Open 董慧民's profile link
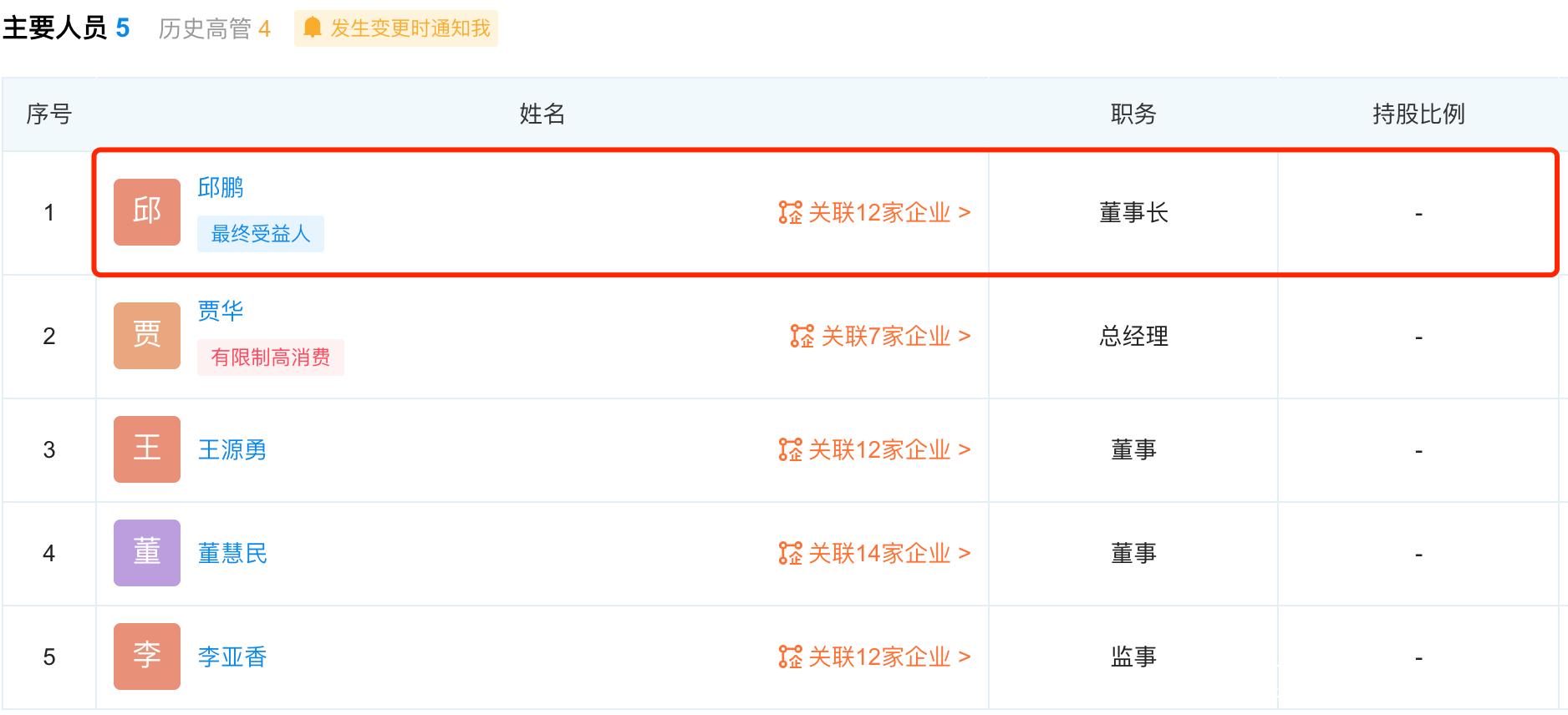1568x715 pixels. pos(232,553)
